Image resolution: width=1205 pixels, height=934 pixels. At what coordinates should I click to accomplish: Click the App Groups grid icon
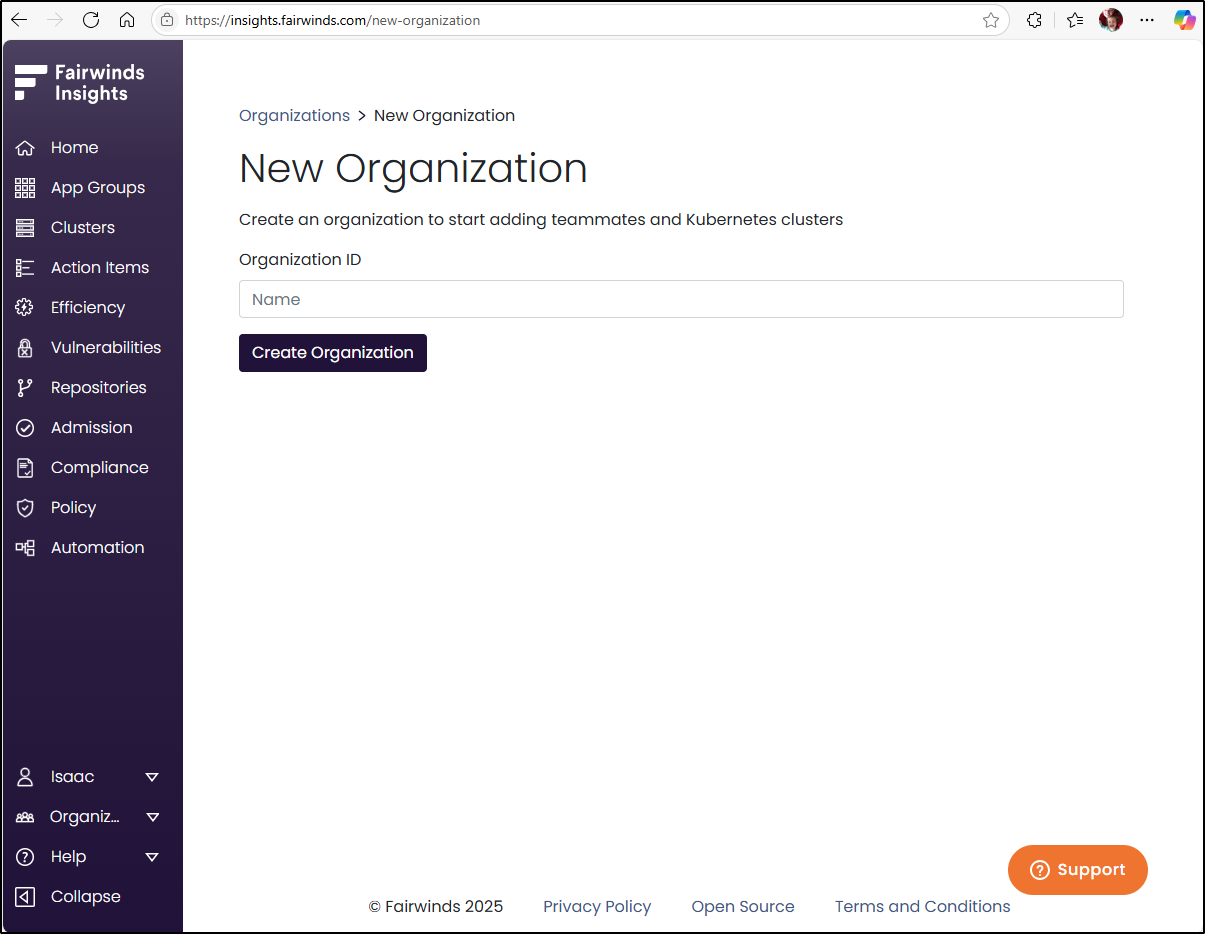click(26, 188)
